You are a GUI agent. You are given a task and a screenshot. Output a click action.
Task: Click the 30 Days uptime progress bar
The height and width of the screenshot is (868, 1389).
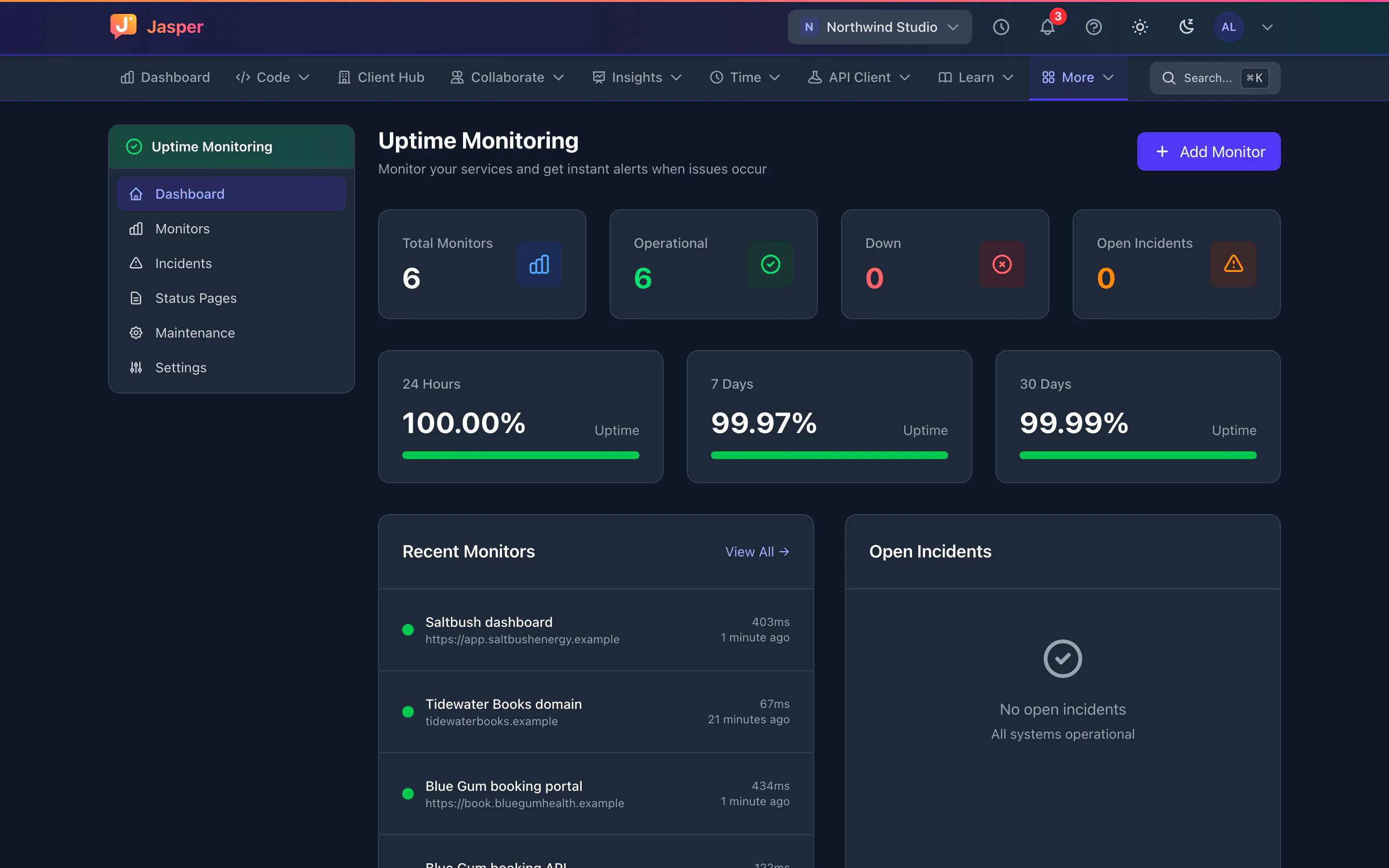coord(1138,455)
